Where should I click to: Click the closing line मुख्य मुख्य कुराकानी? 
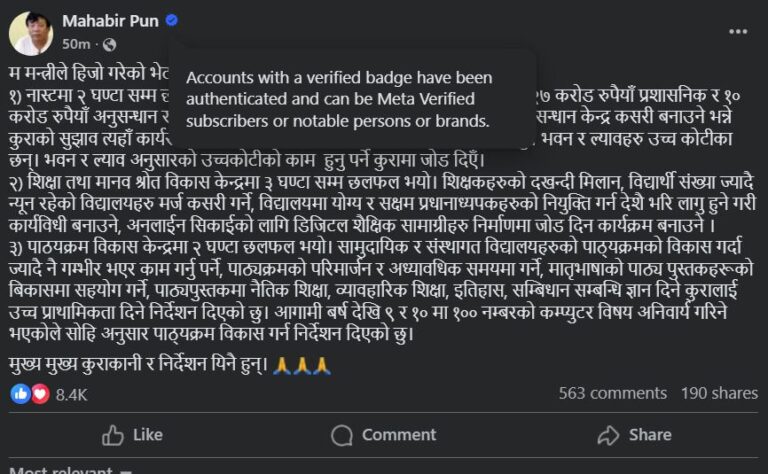coord(139,364)
